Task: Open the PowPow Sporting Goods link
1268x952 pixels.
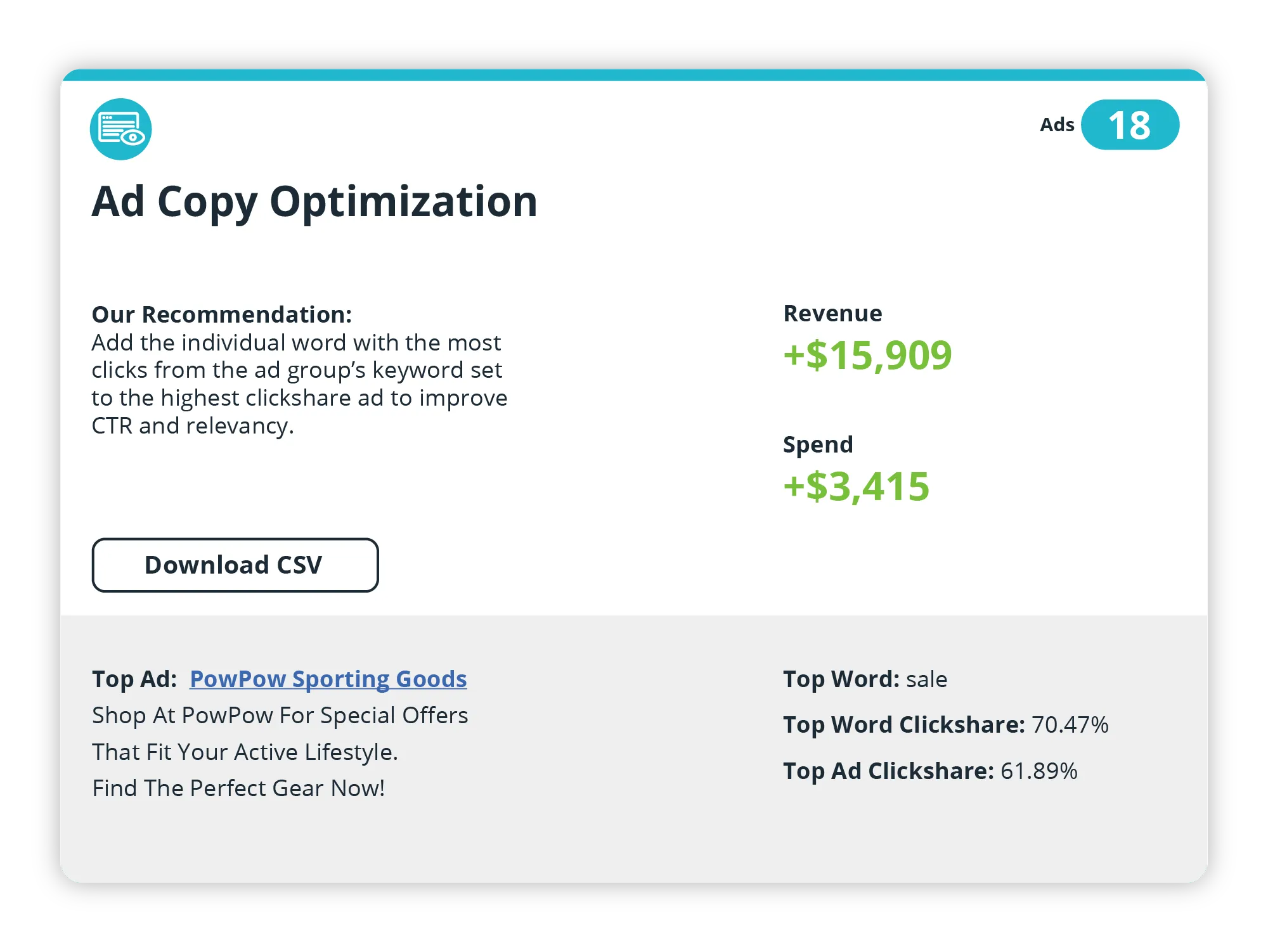Action: pos(328,679)
